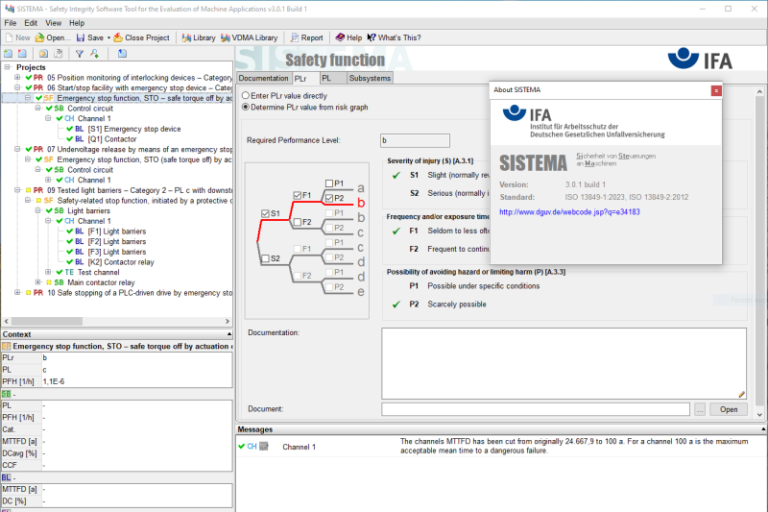Collapse project 06 Start/stop facility node
Screen dimensions: 768x512
point(18,88)
